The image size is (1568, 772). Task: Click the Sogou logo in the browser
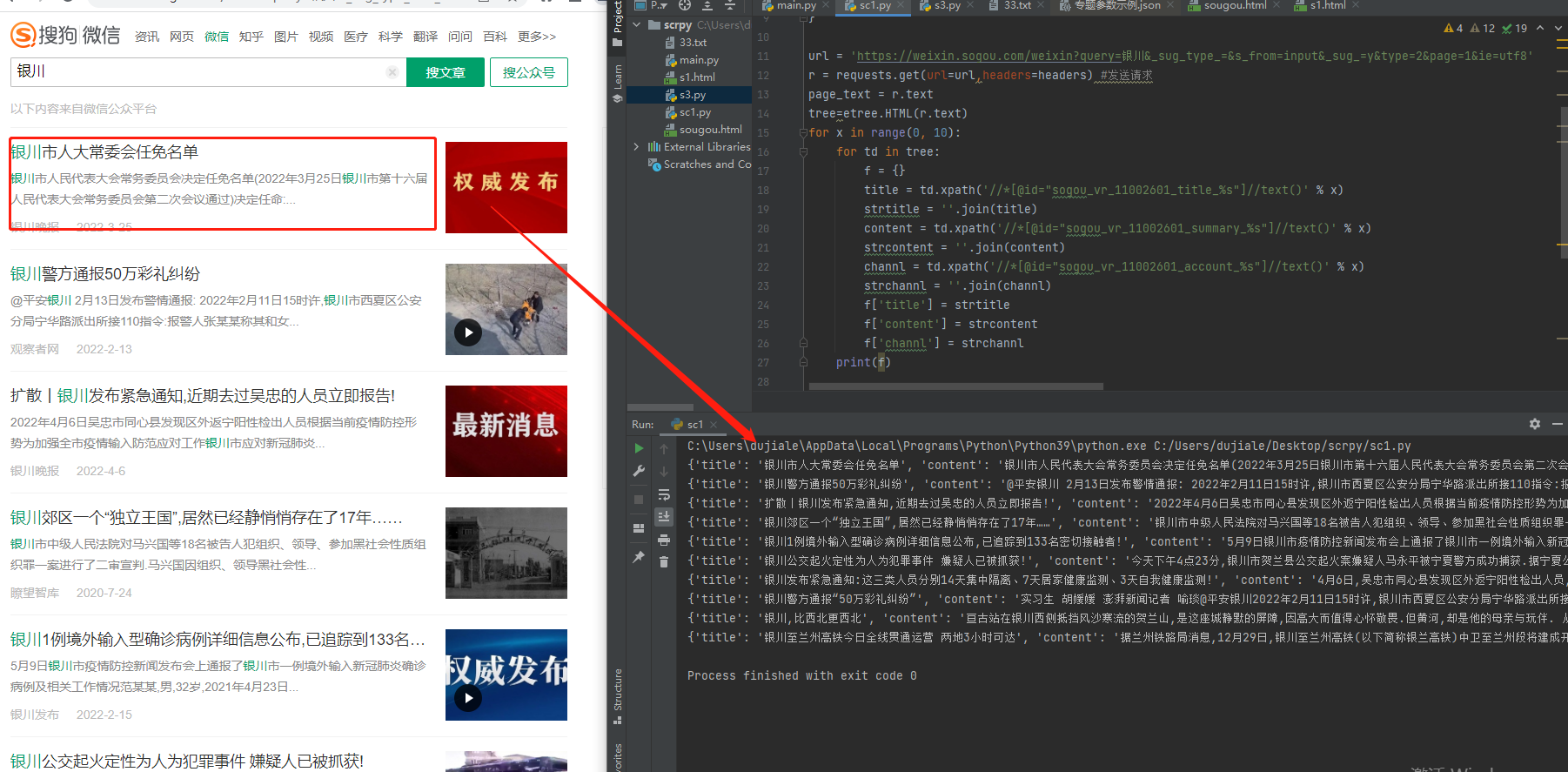pos(65,35)
